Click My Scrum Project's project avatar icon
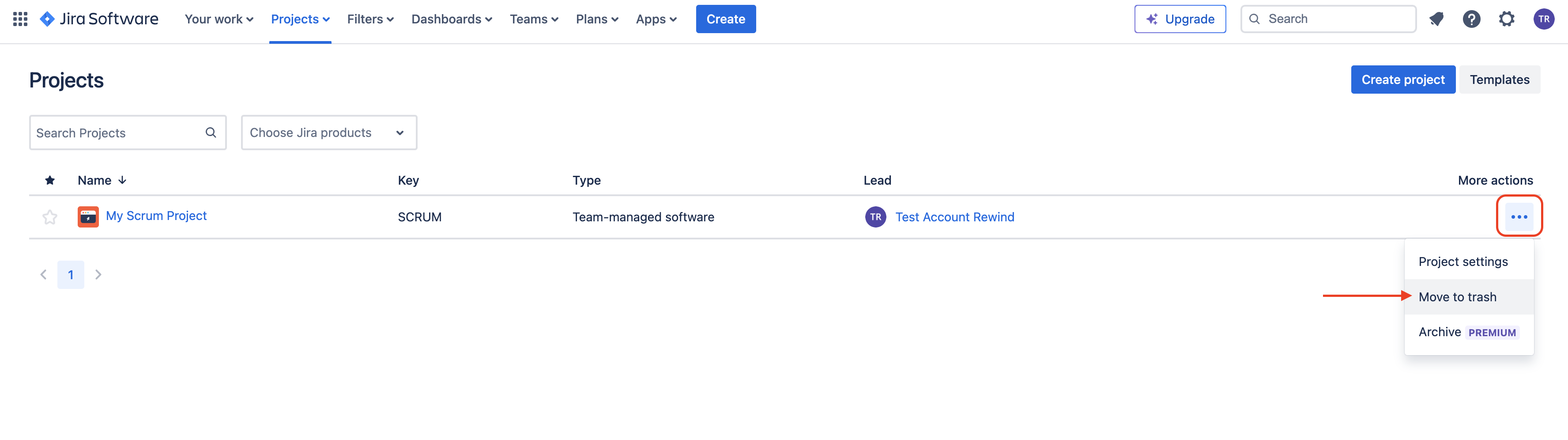The height and width of the screenshot is (440, 1568). pos(88,216)
